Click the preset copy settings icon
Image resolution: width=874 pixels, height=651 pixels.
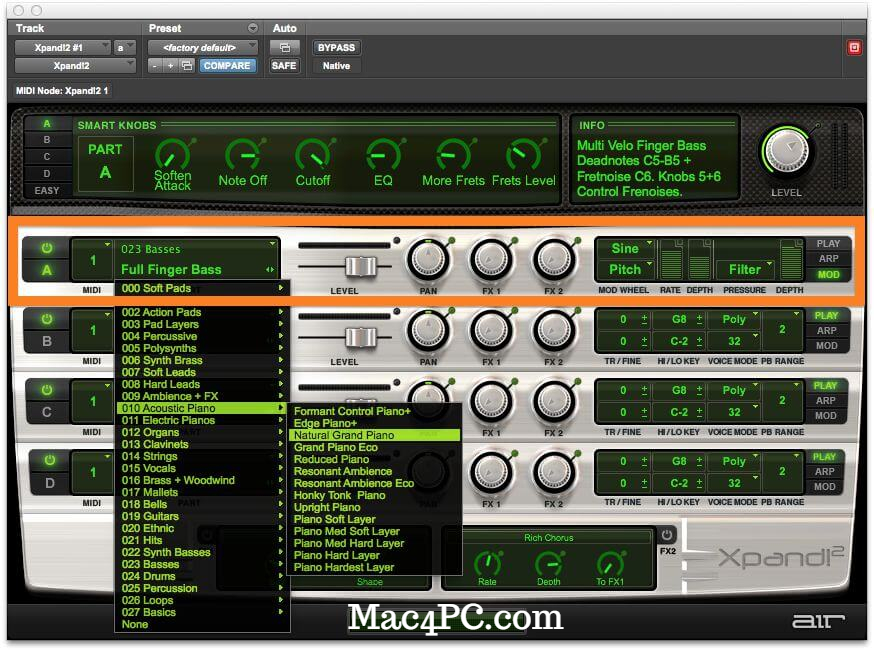coord(187,66)
